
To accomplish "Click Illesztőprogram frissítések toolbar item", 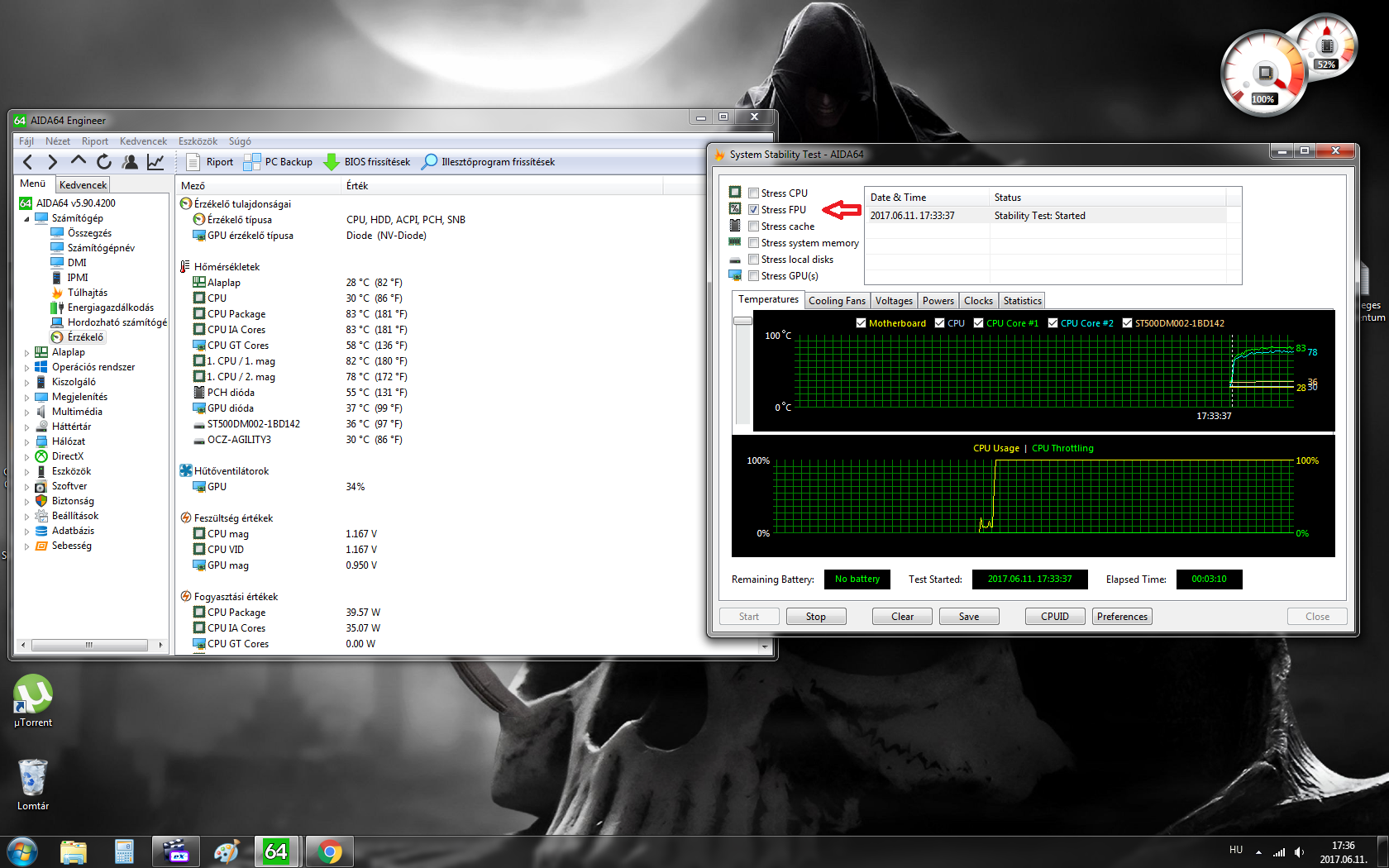I will tap(488, 162).
